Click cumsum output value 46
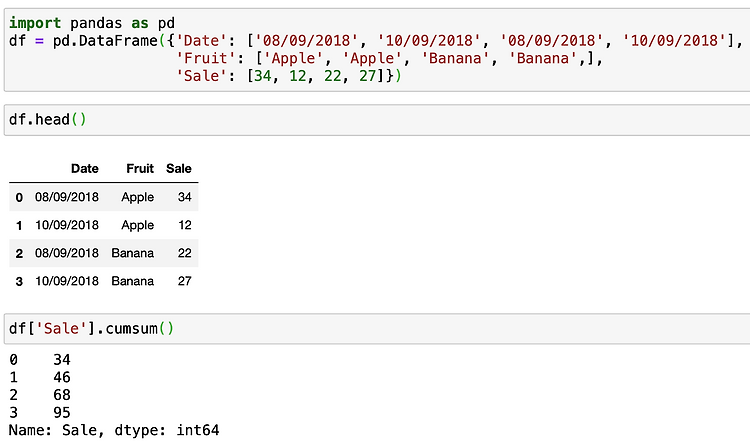Screen dimensions: 750x443 pos(62,377)
